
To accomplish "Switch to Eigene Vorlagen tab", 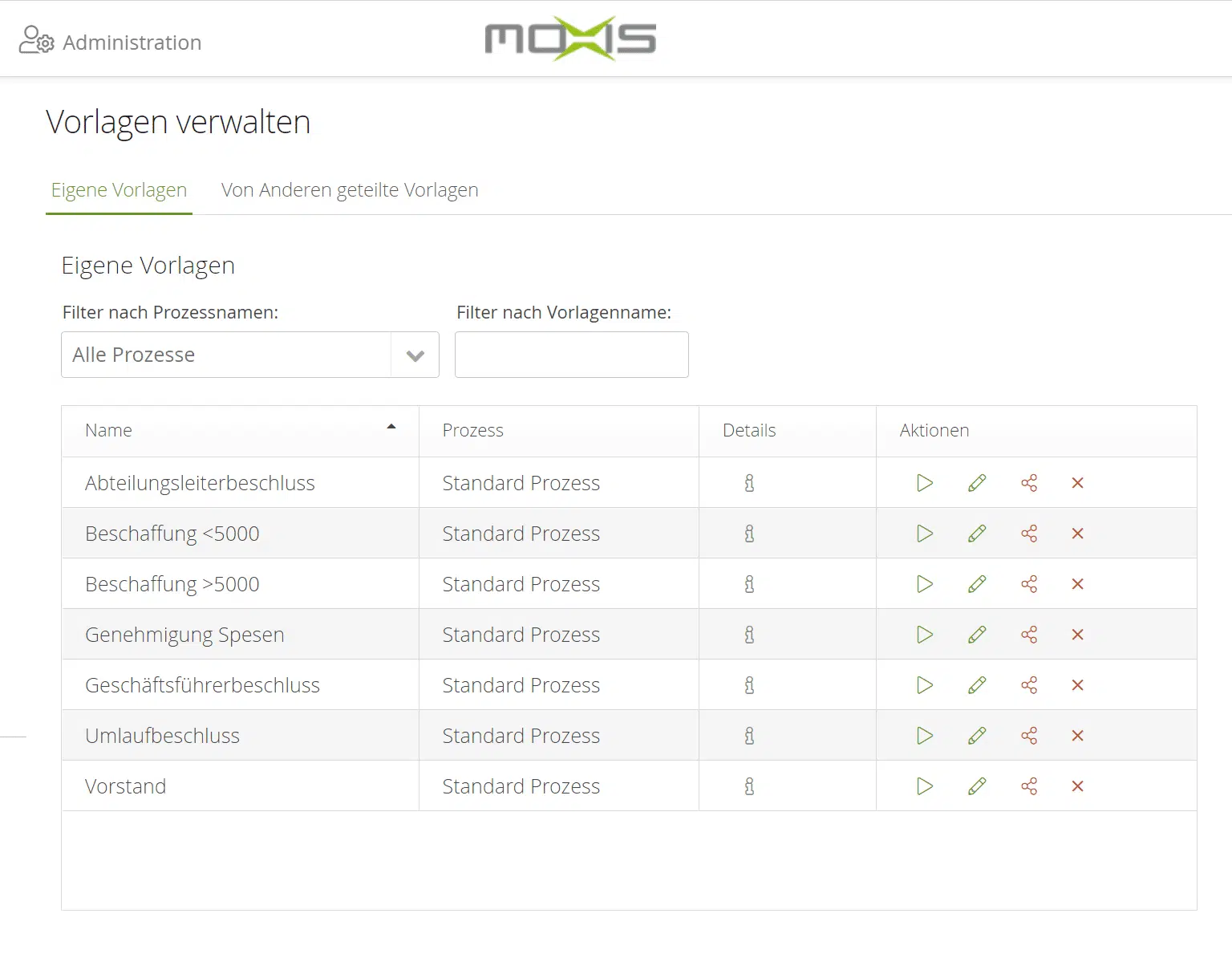I will pos(119,190).
